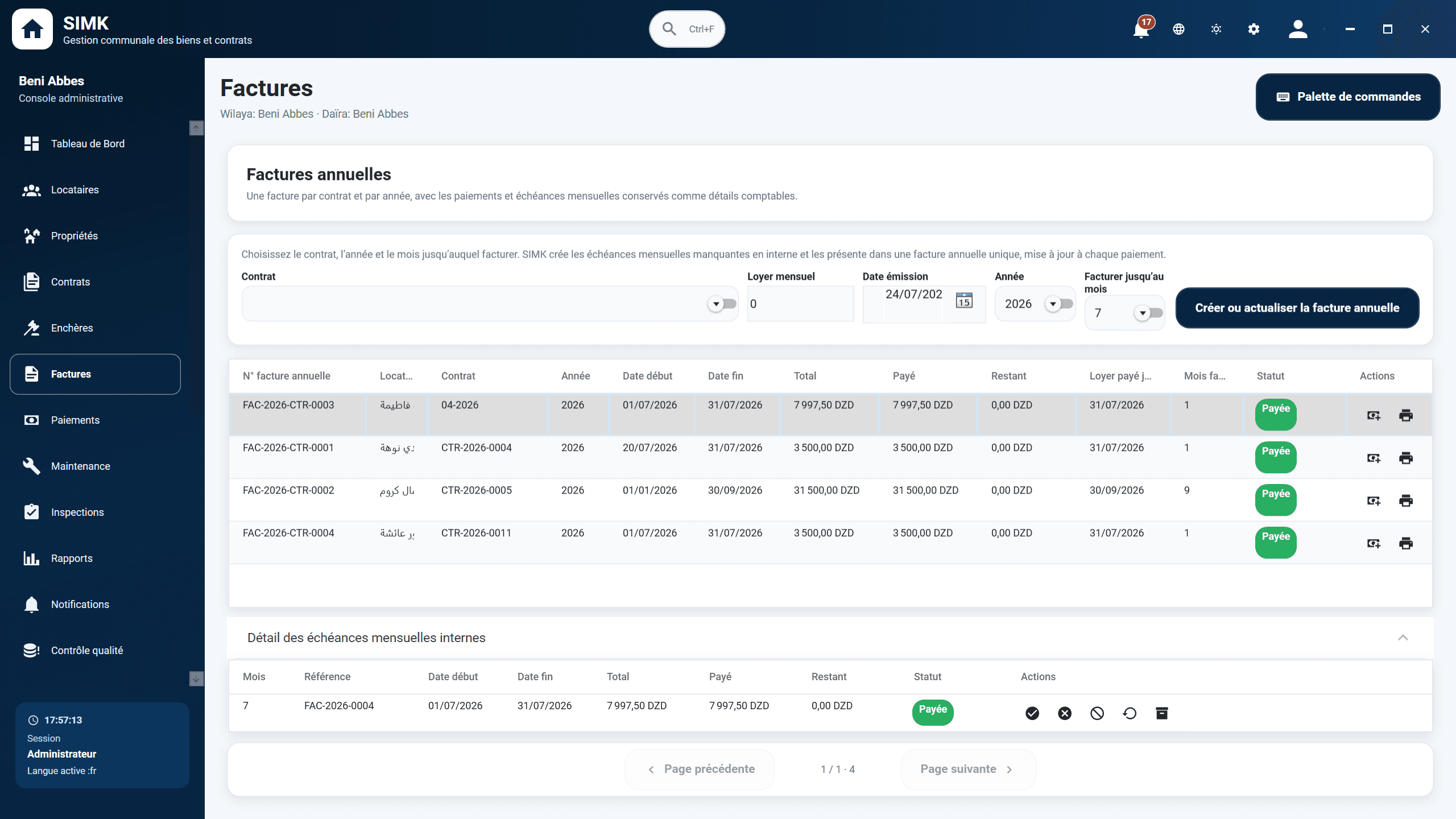Click the globe language icon
Image resolution: width=1456 pixels, height=819 pixels.
1178,29
